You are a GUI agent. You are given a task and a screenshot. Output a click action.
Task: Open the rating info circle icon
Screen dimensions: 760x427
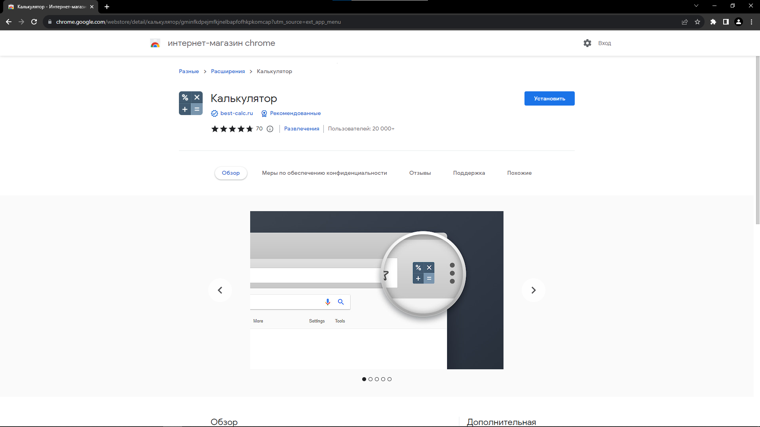[270, 129]
